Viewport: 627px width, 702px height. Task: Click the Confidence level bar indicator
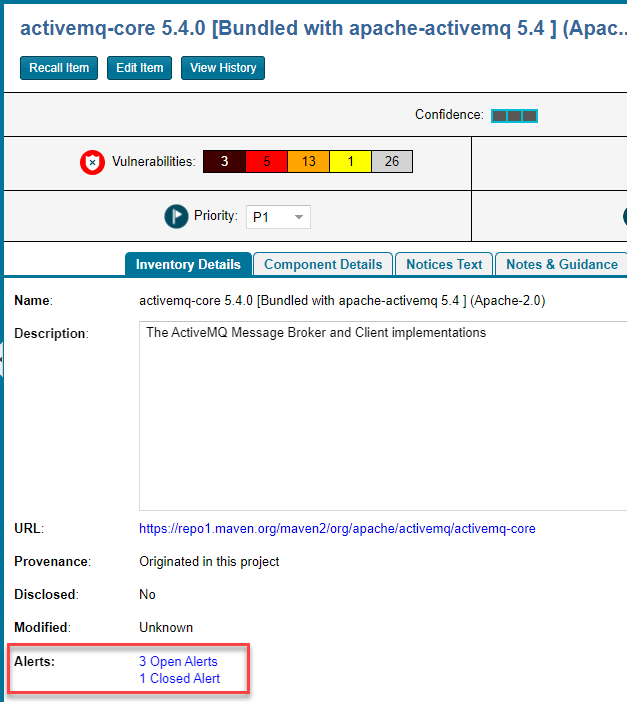[514, 116]
